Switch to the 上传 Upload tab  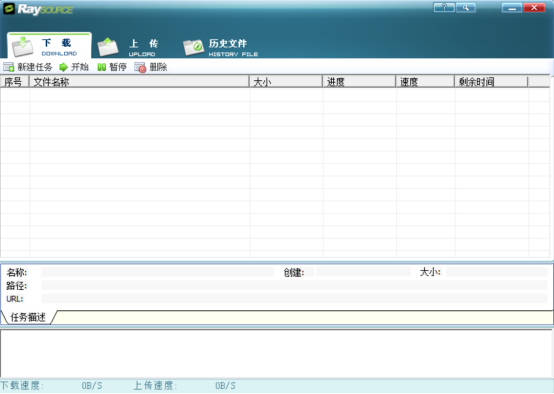tap(129, 47)
